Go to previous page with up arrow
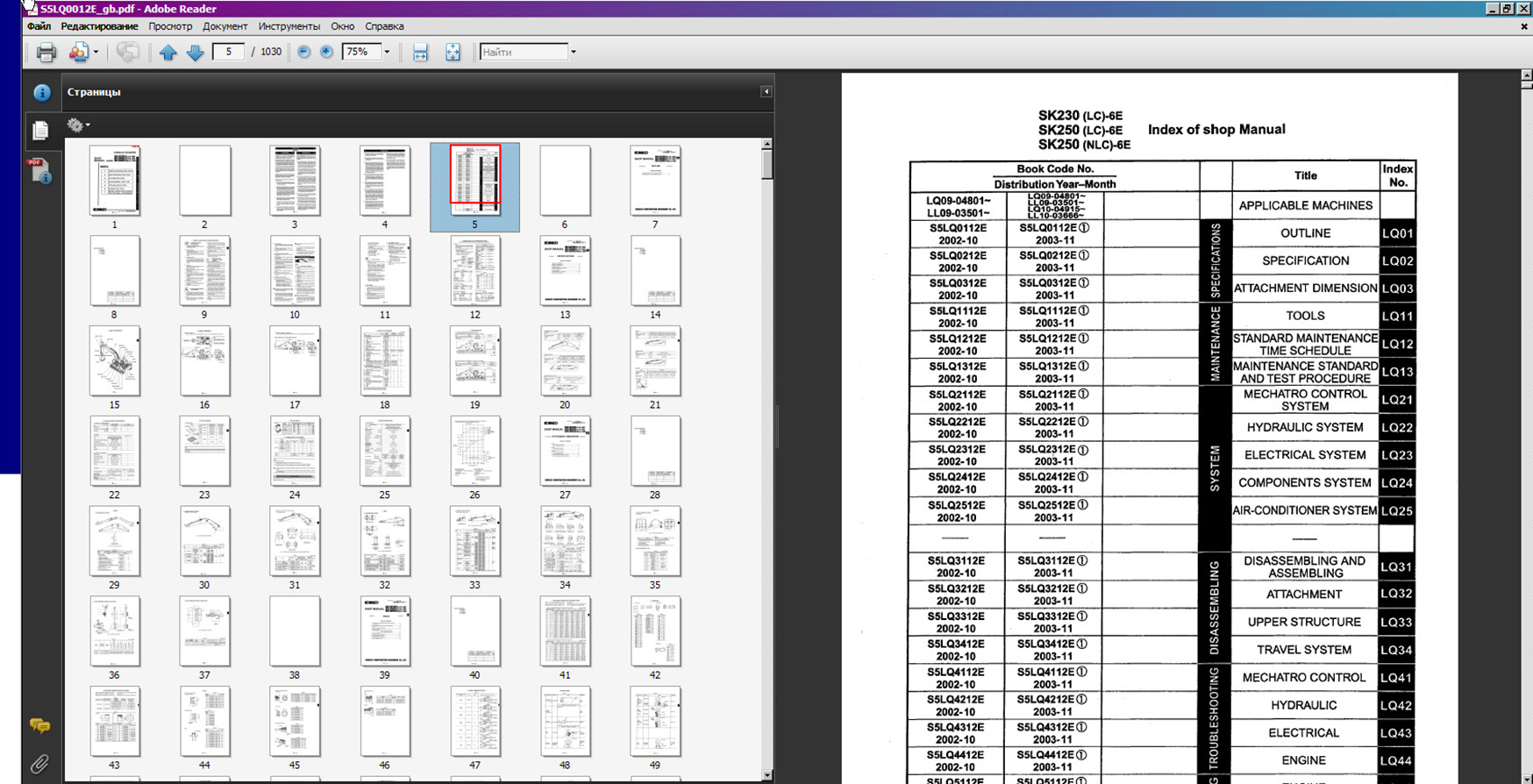Viewport: 1533px width, 784px height. (x=168, y=53)
